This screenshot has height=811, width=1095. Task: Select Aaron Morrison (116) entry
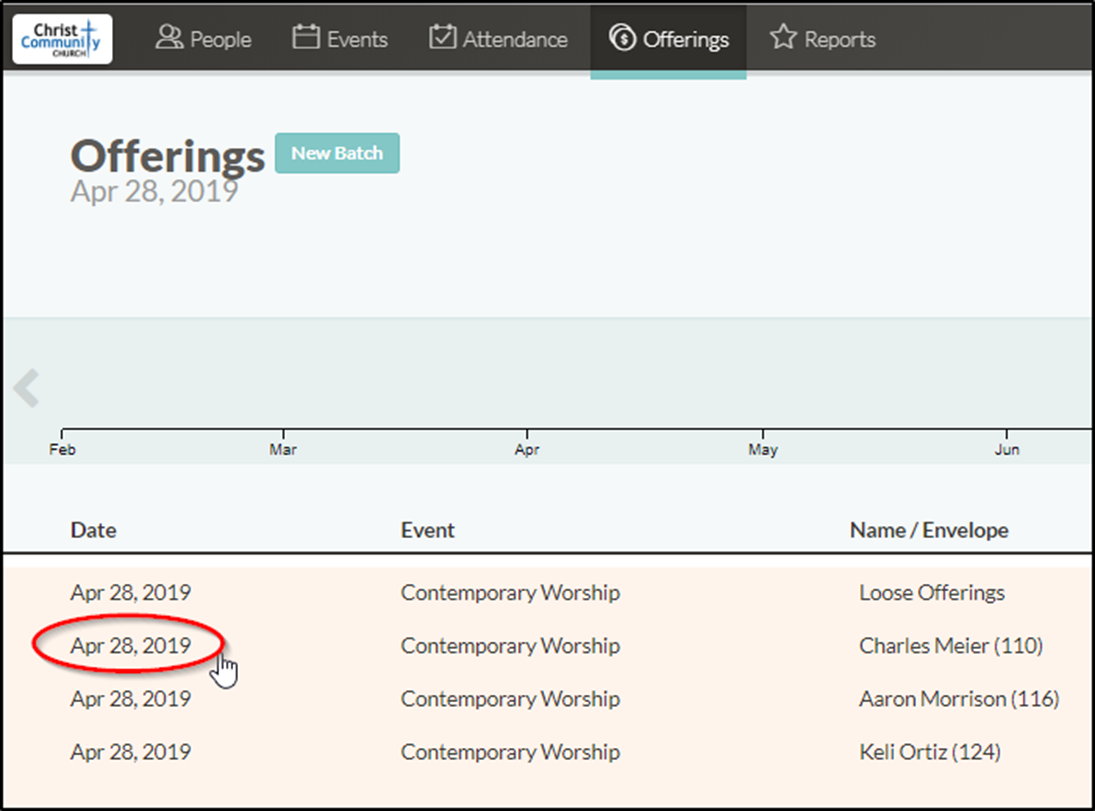(x=959, y=699)
